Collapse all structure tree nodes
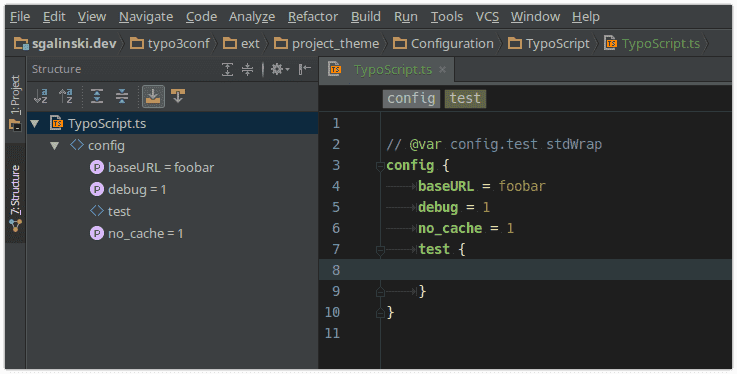The image size is (737, 374). (122, 96)
